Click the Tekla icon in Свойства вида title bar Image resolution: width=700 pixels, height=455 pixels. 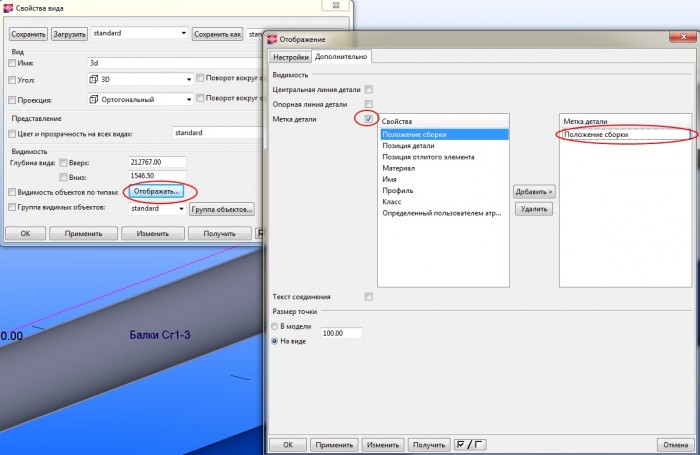[9, 9]
